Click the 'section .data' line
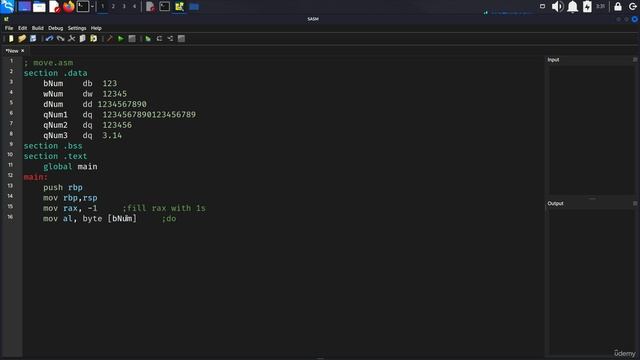Screen dimensions: 640x360 [55, 73]
